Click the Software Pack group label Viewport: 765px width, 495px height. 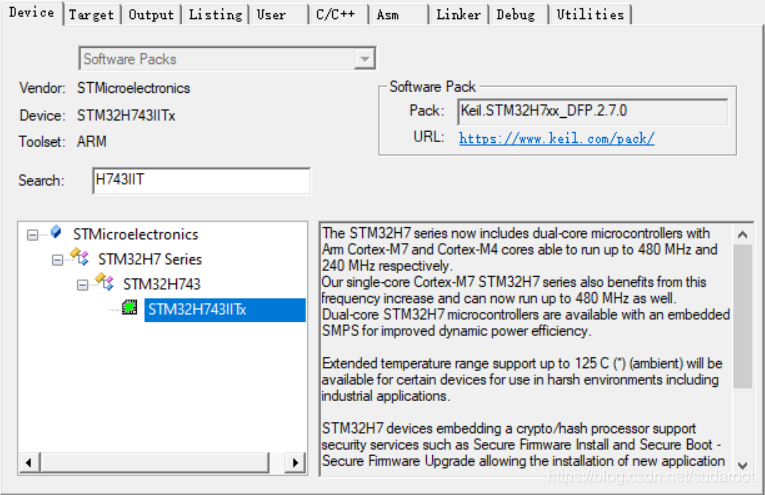432,87
